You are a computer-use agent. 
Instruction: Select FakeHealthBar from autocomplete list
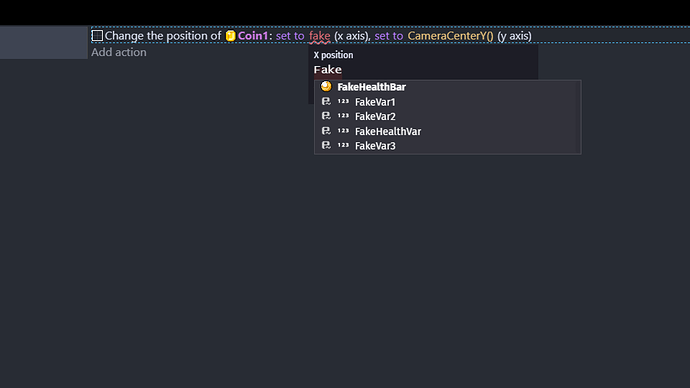coord(448,87)
